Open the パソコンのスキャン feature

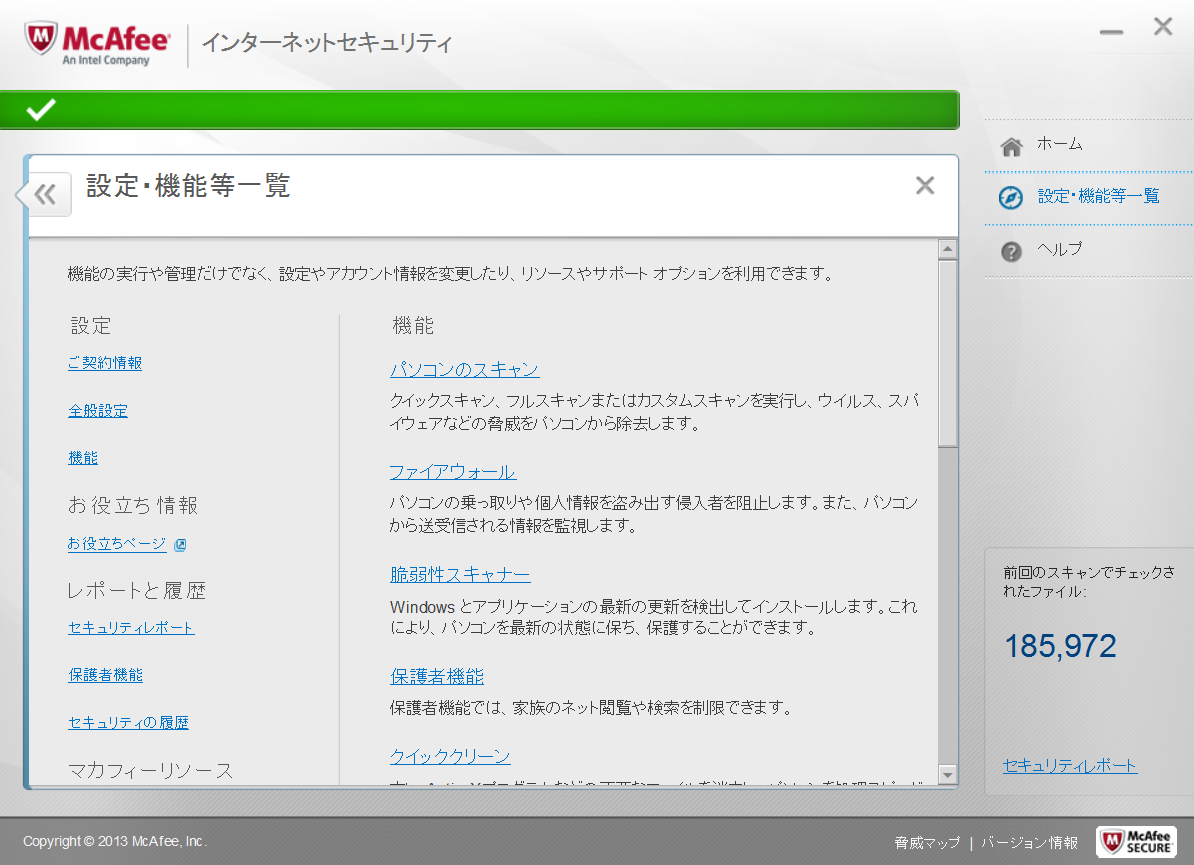(x=465, y=370)
